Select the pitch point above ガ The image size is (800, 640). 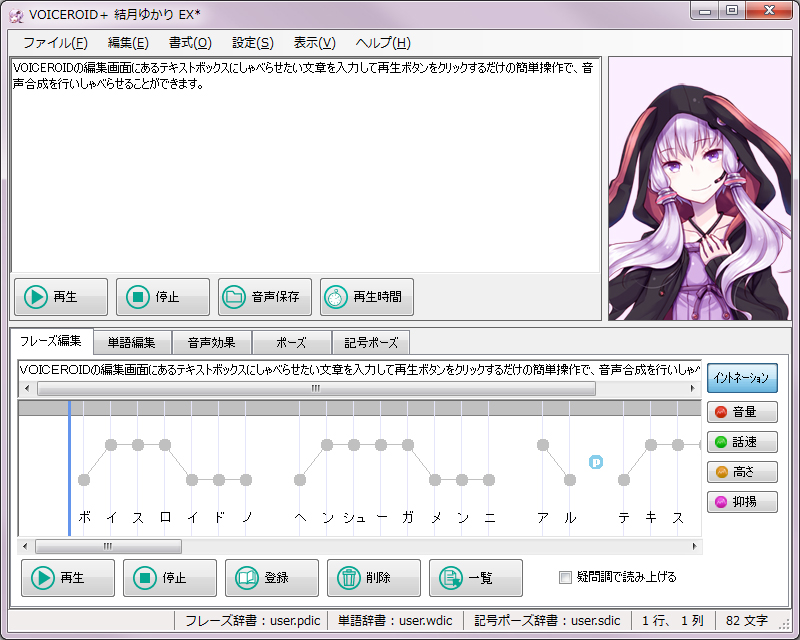click(x=408, y=445)
